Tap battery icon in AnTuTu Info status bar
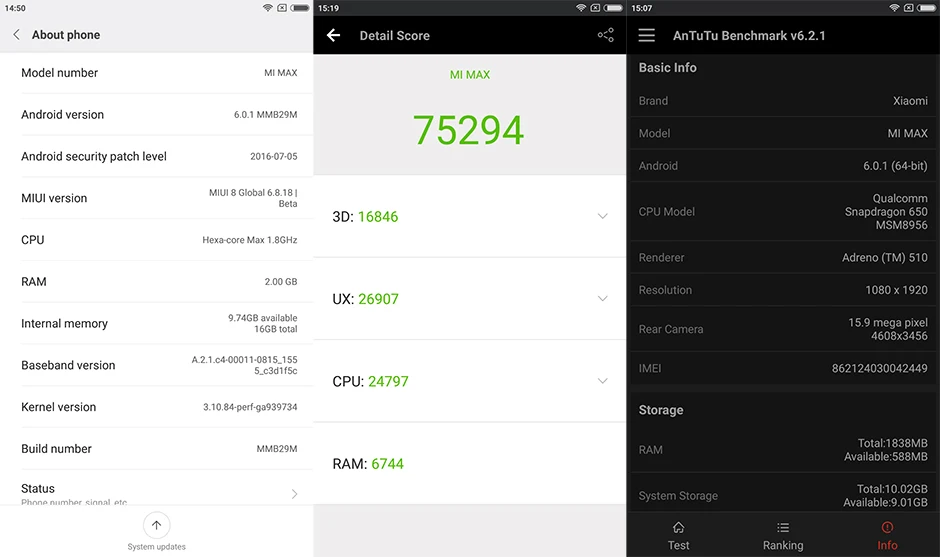 [x=927, y=8]
